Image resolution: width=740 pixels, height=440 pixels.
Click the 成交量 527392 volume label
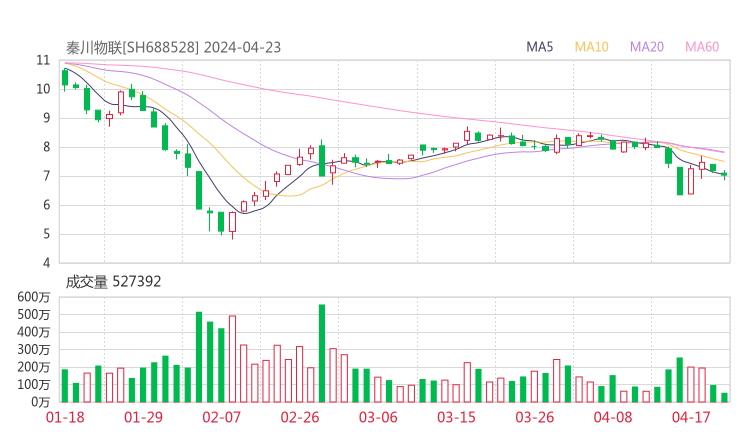click(113, 282)
